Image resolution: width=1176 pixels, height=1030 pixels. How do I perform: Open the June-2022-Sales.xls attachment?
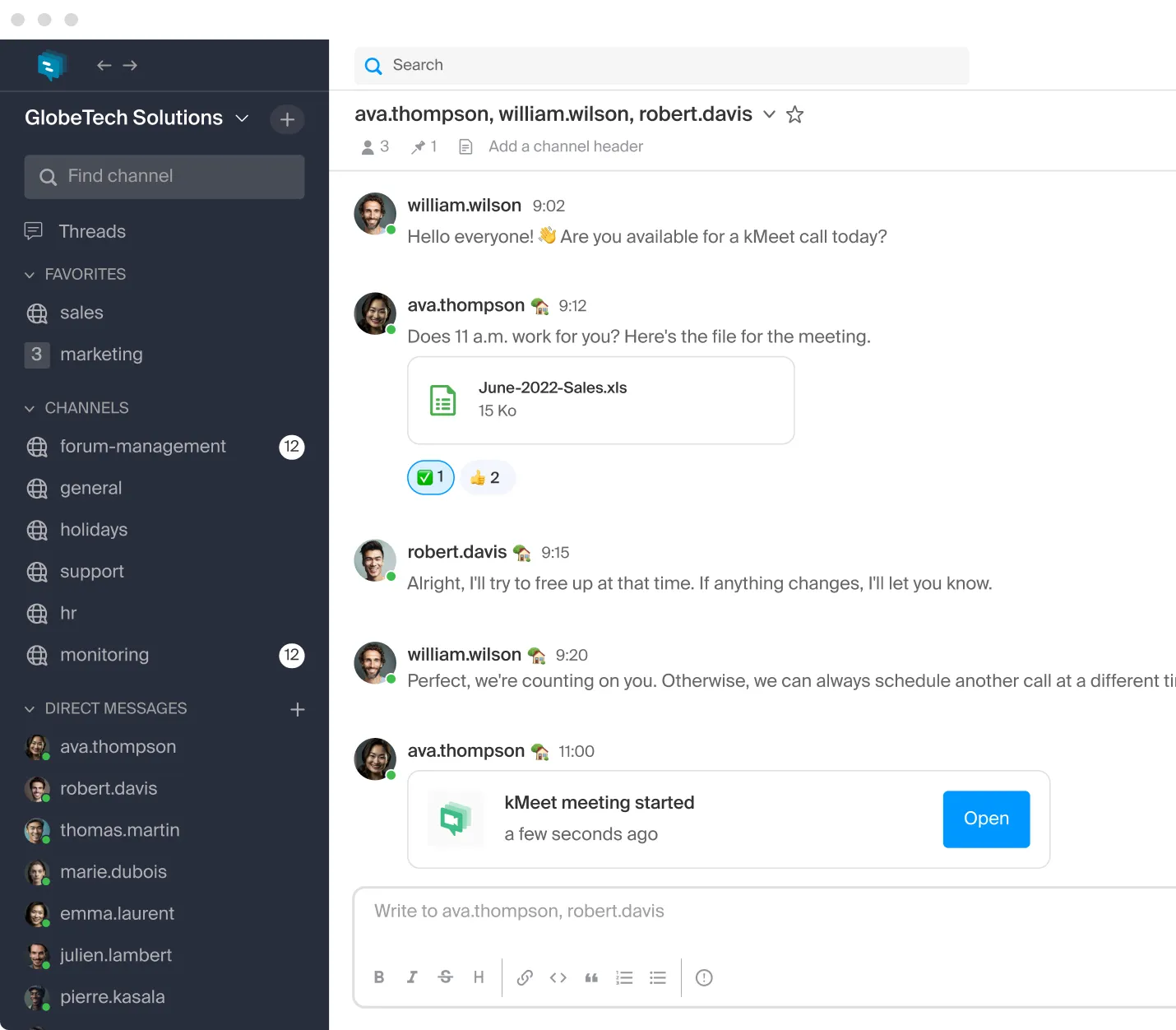[x=601, y=401]
